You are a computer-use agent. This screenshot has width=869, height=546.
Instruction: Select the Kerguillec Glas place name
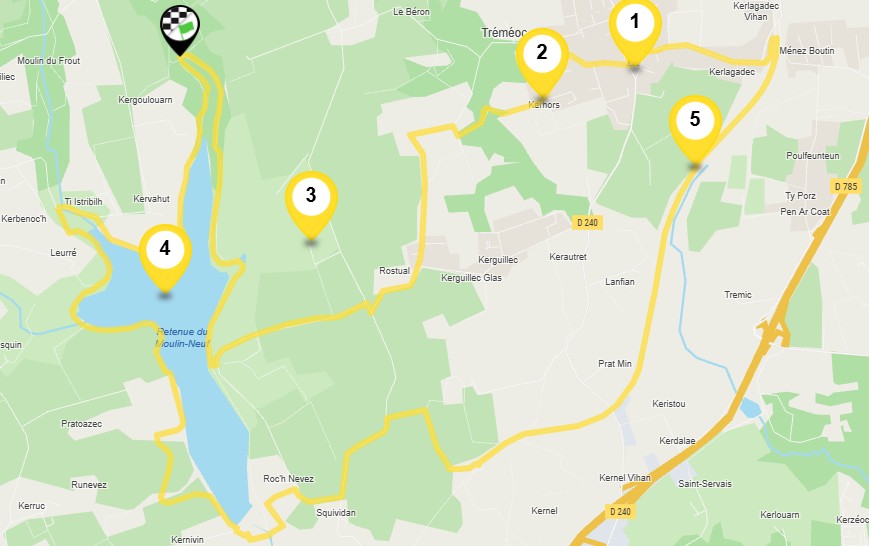471,278
